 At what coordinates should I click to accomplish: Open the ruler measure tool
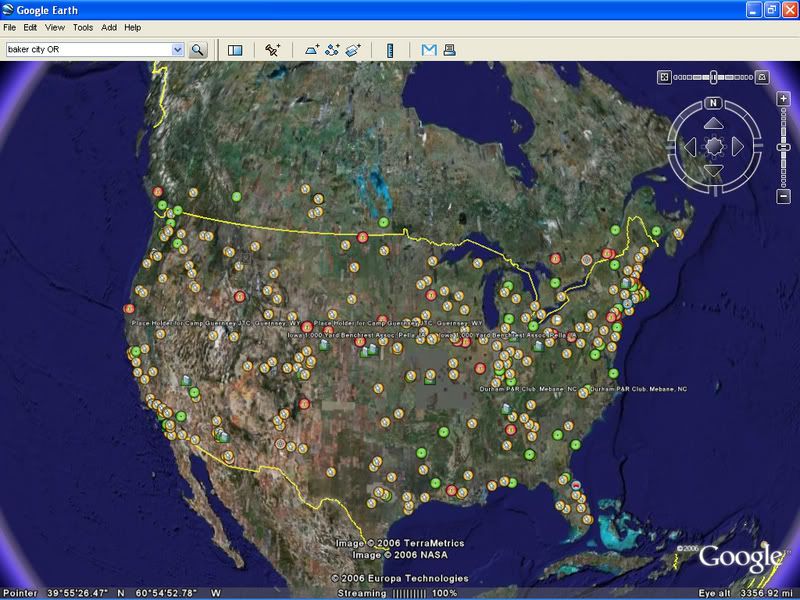click(390, 50)
